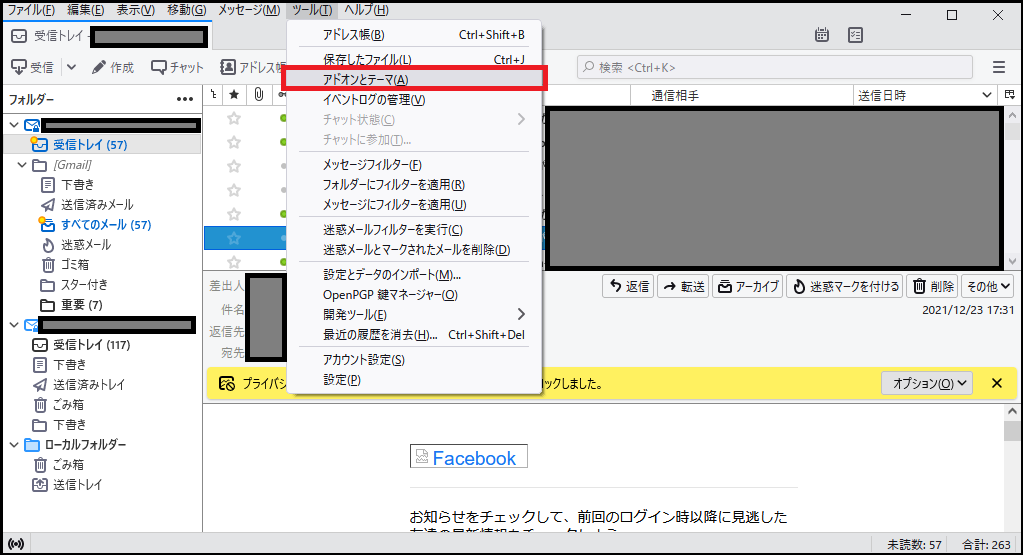Screen dimensions: 1023x555
Task: Star the fourth message in list
Action: [x=234, y=190]
